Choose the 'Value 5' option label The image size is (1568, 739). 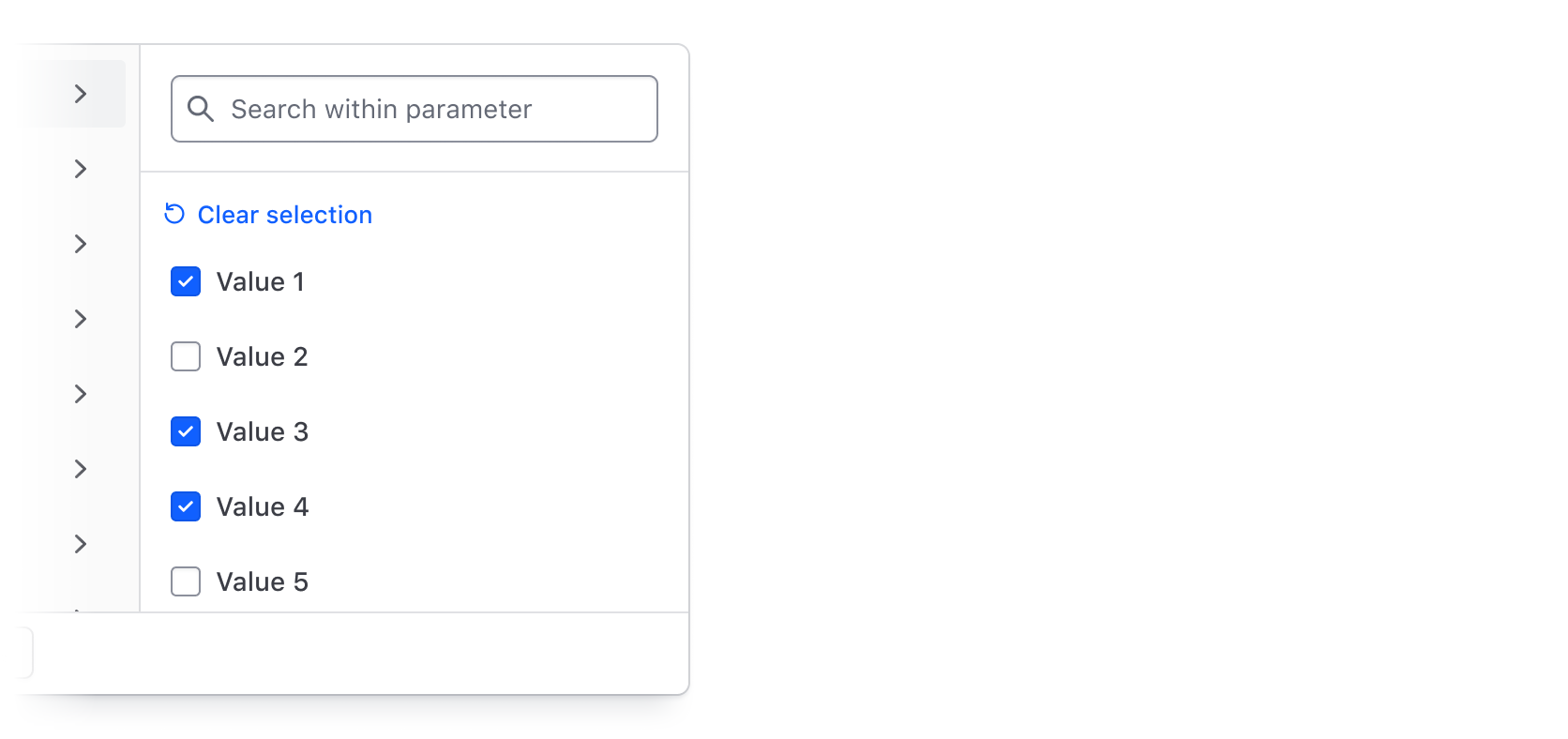tap(262, 581)
